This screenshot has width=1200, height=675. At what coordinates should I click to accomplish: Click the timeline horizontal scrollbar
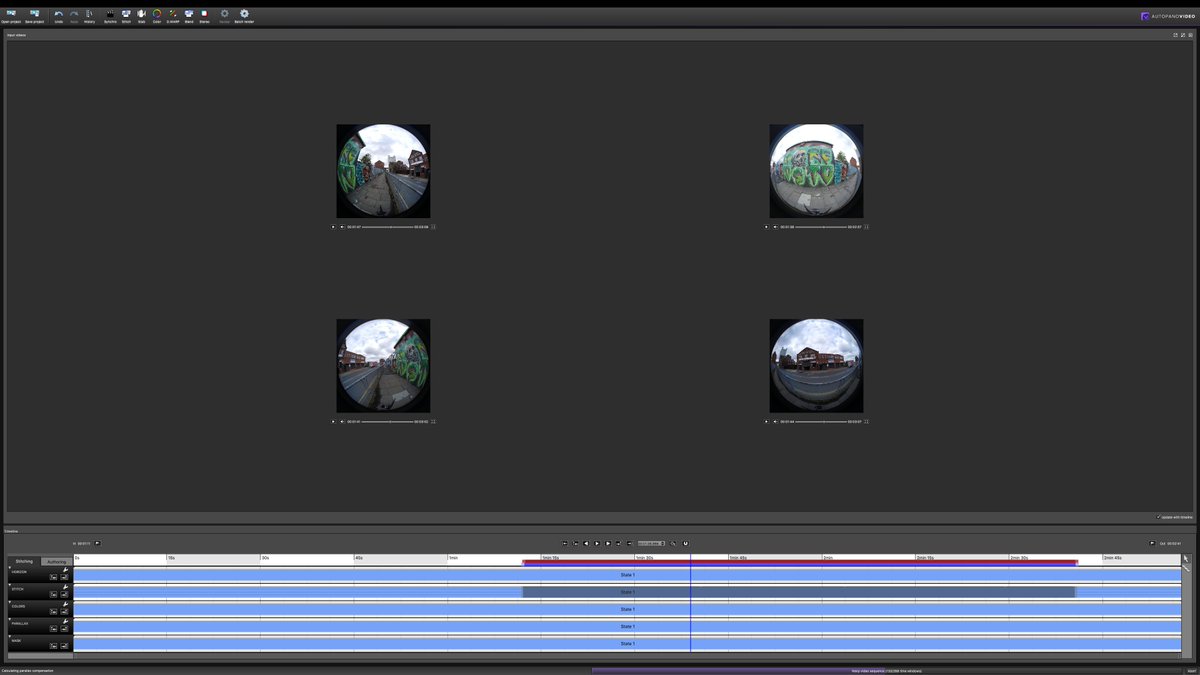pos(627,655)
